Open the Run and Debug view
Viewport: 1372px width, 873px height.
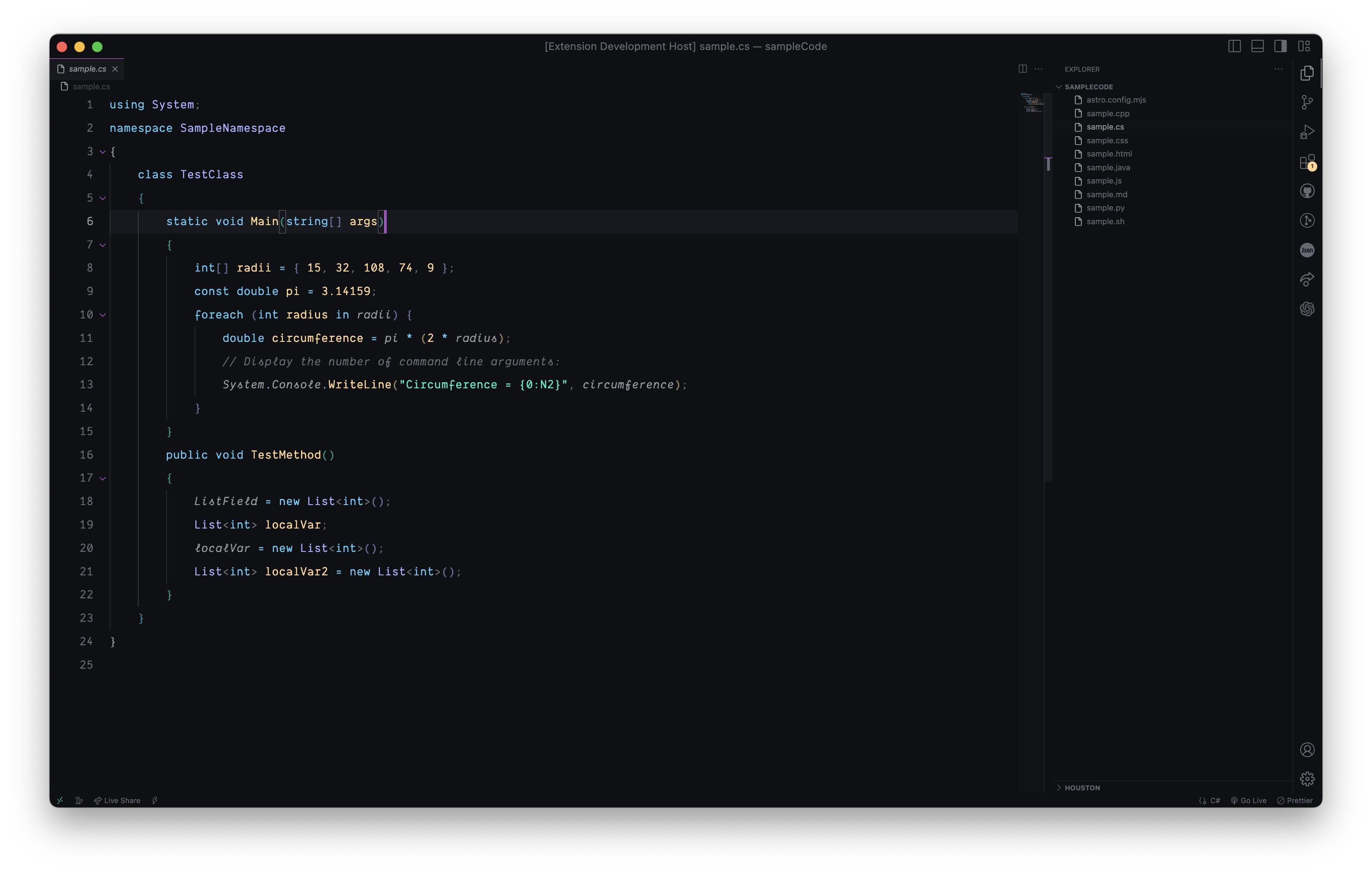click(1307, 132)
